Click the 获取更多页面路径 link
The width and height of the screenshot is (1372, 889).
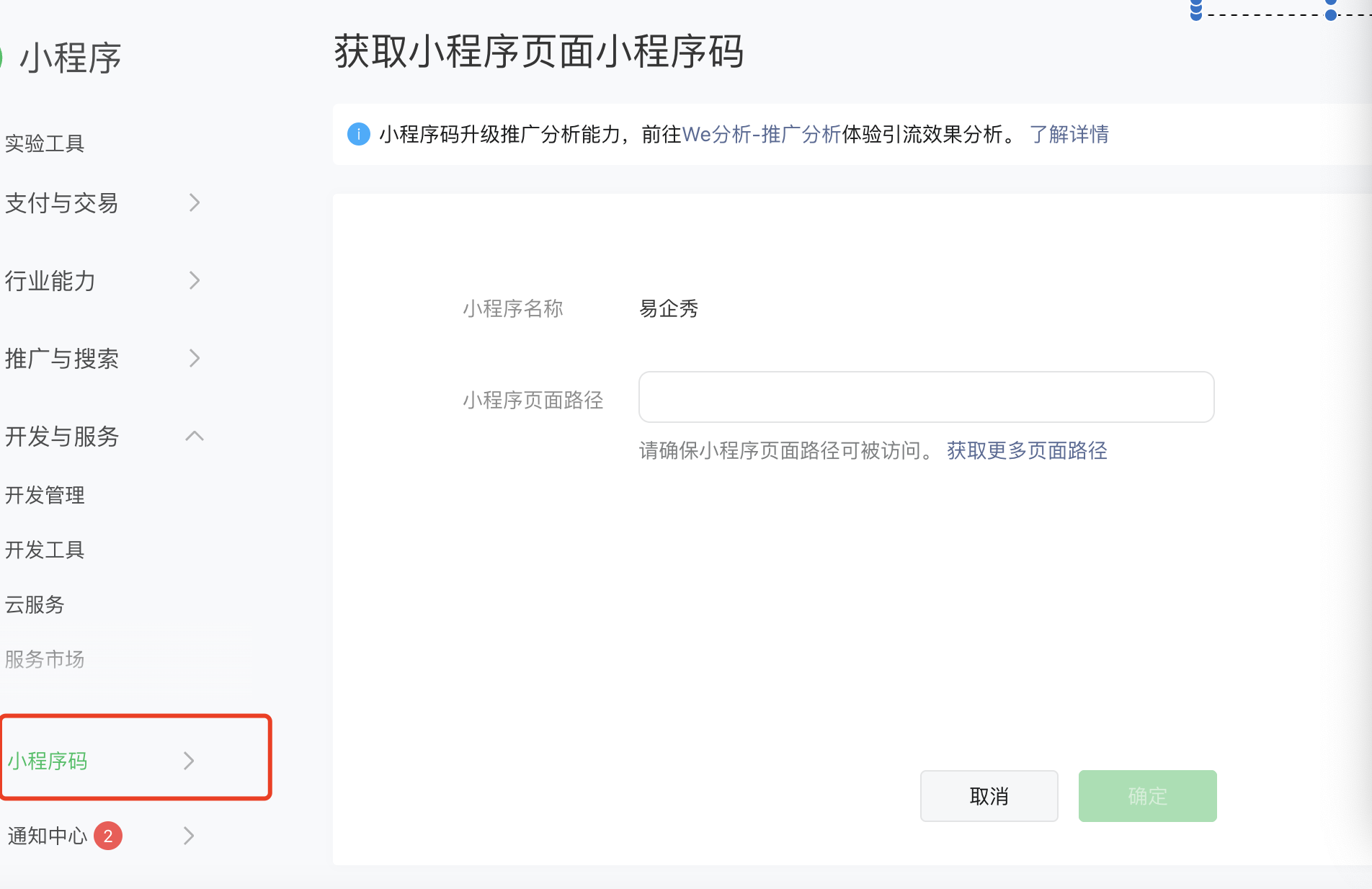[x=1027, y=450]
